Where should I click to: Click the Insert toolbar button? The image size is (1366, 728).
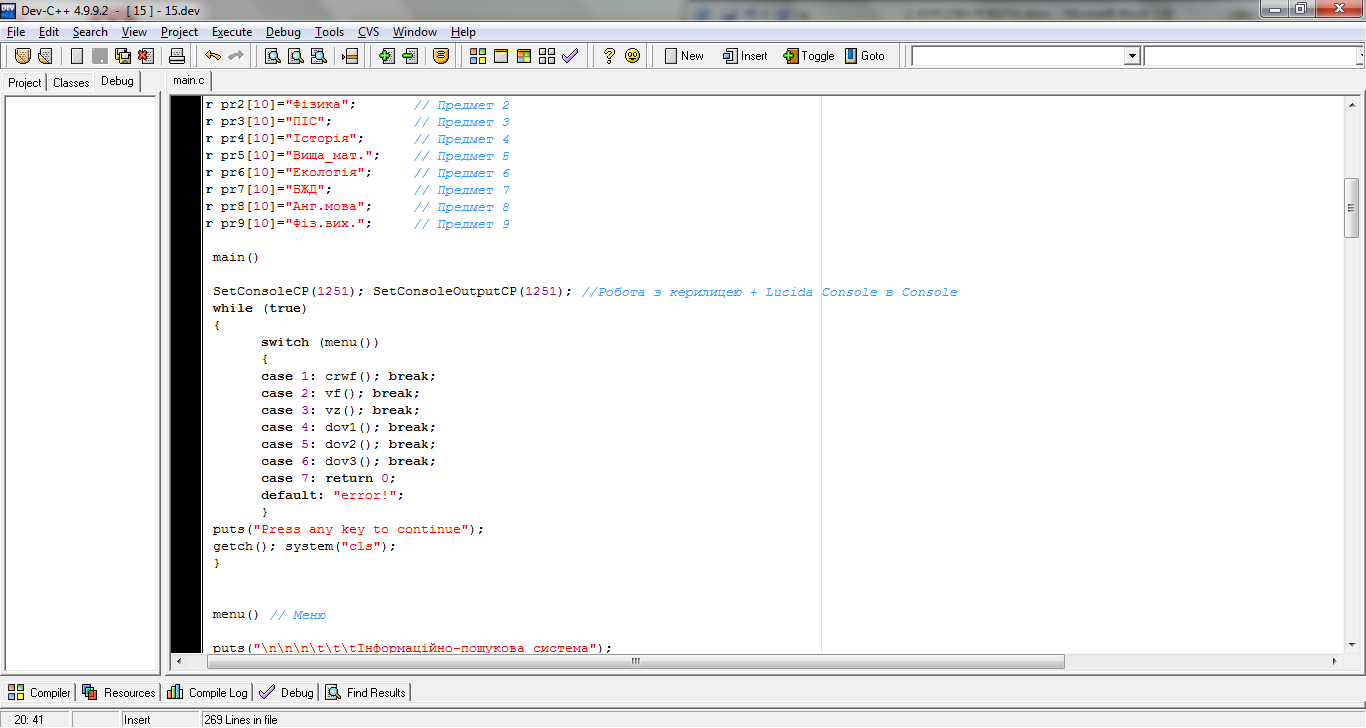[x=745, y=56]
